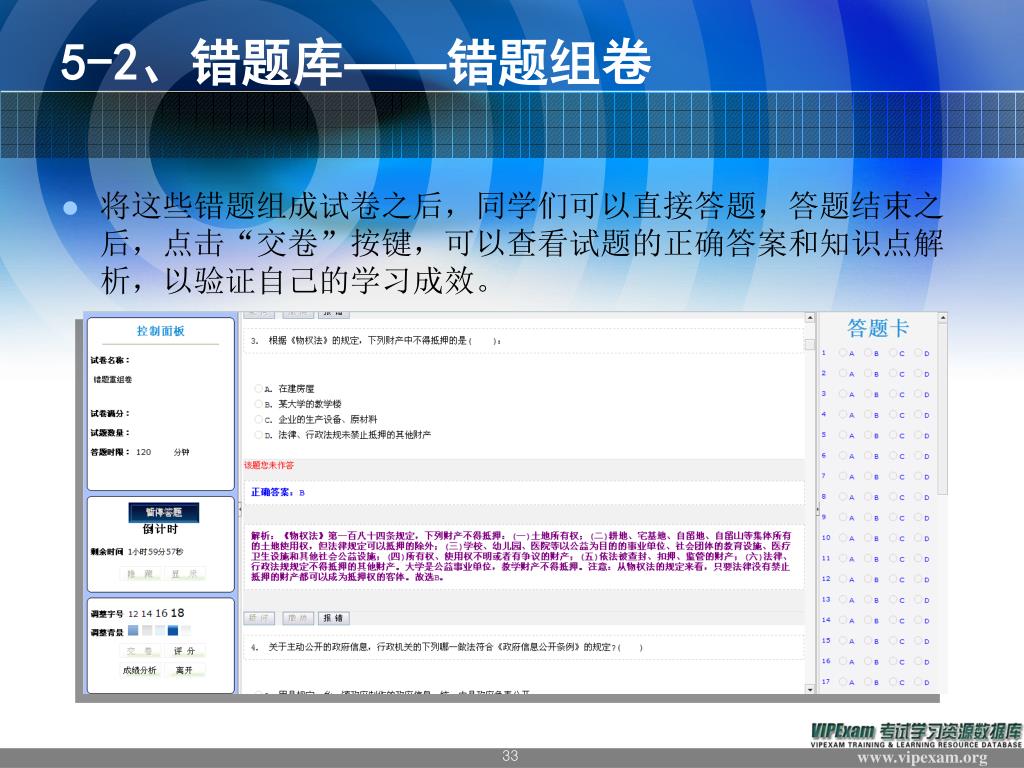Click the red 该题您未作答 notice

coord(269,466)
